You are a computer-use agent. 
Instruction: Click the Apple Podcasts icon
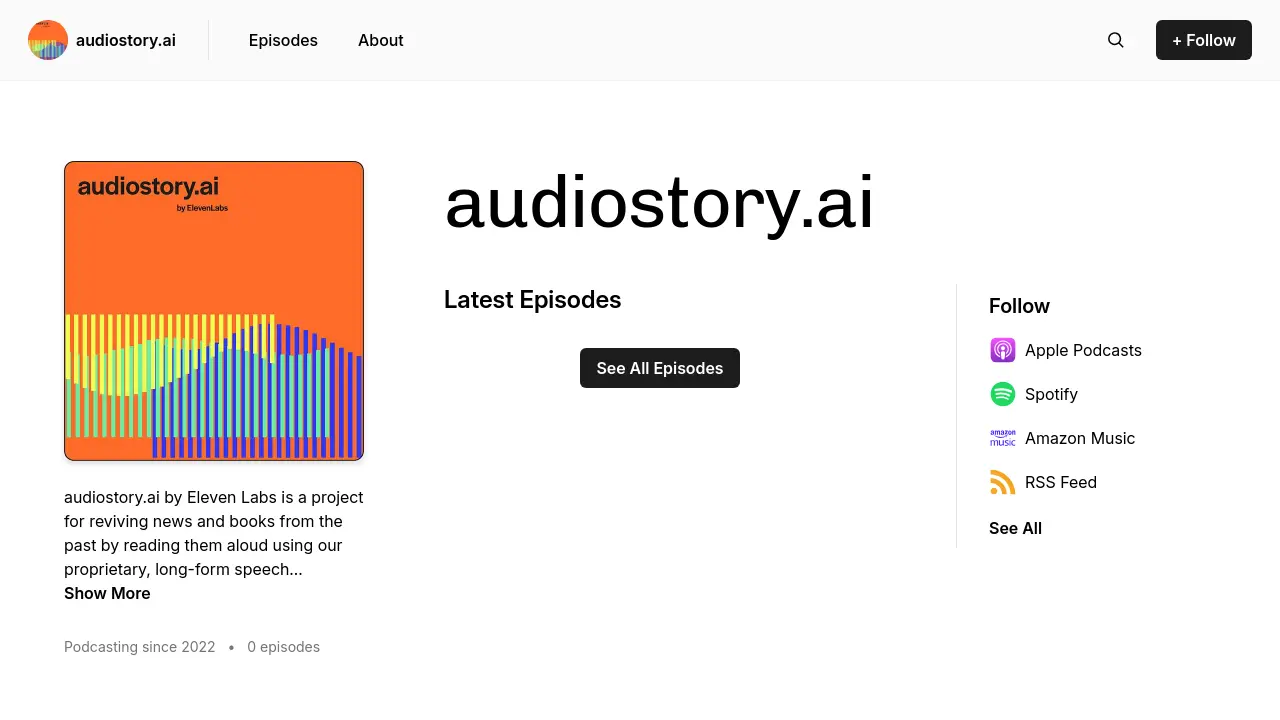click(x=1003, y=350)
